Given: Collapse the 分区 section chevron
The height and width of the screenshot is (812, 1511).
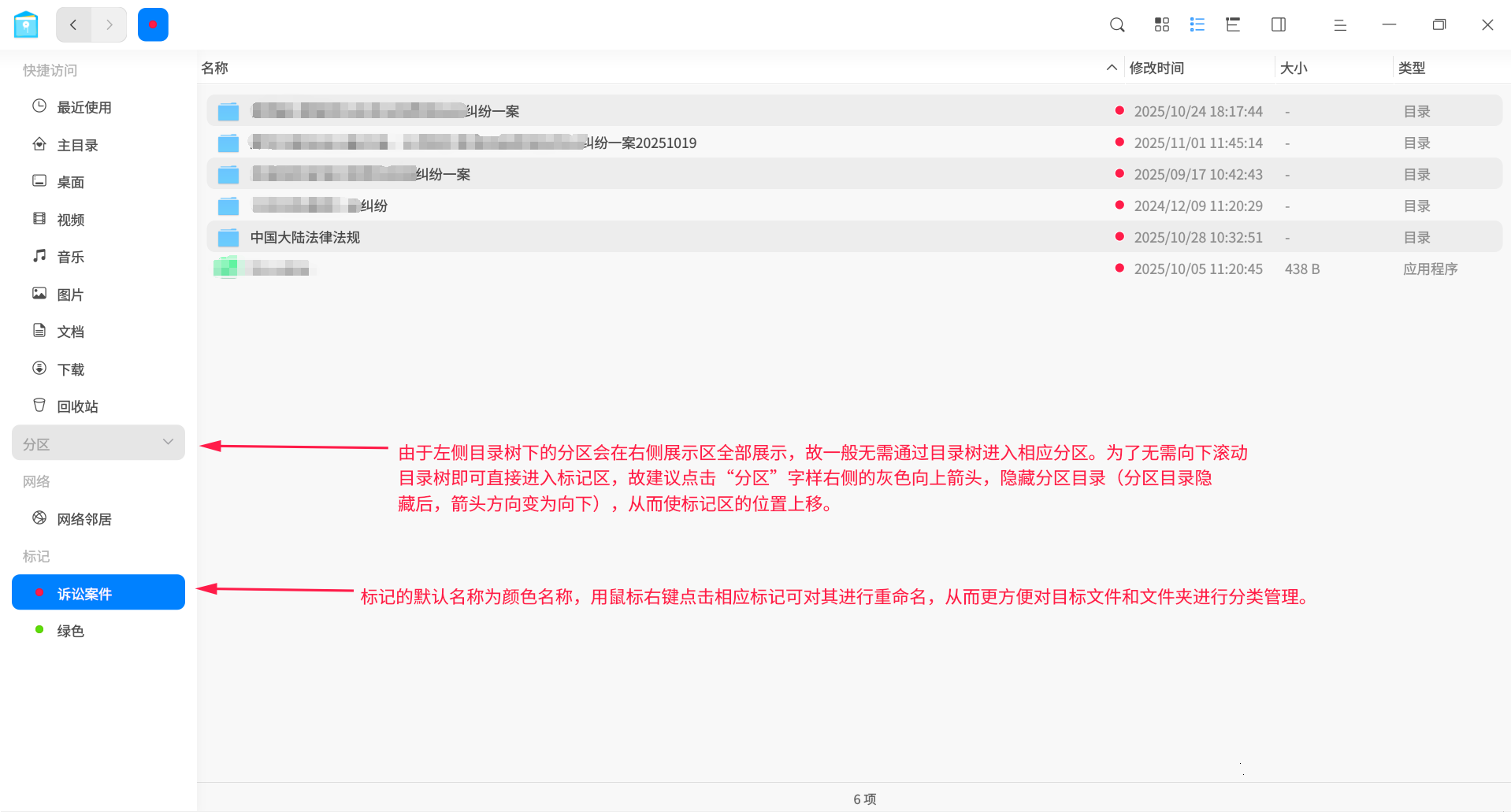Looking at the screenshot, I should coord(168,442).
